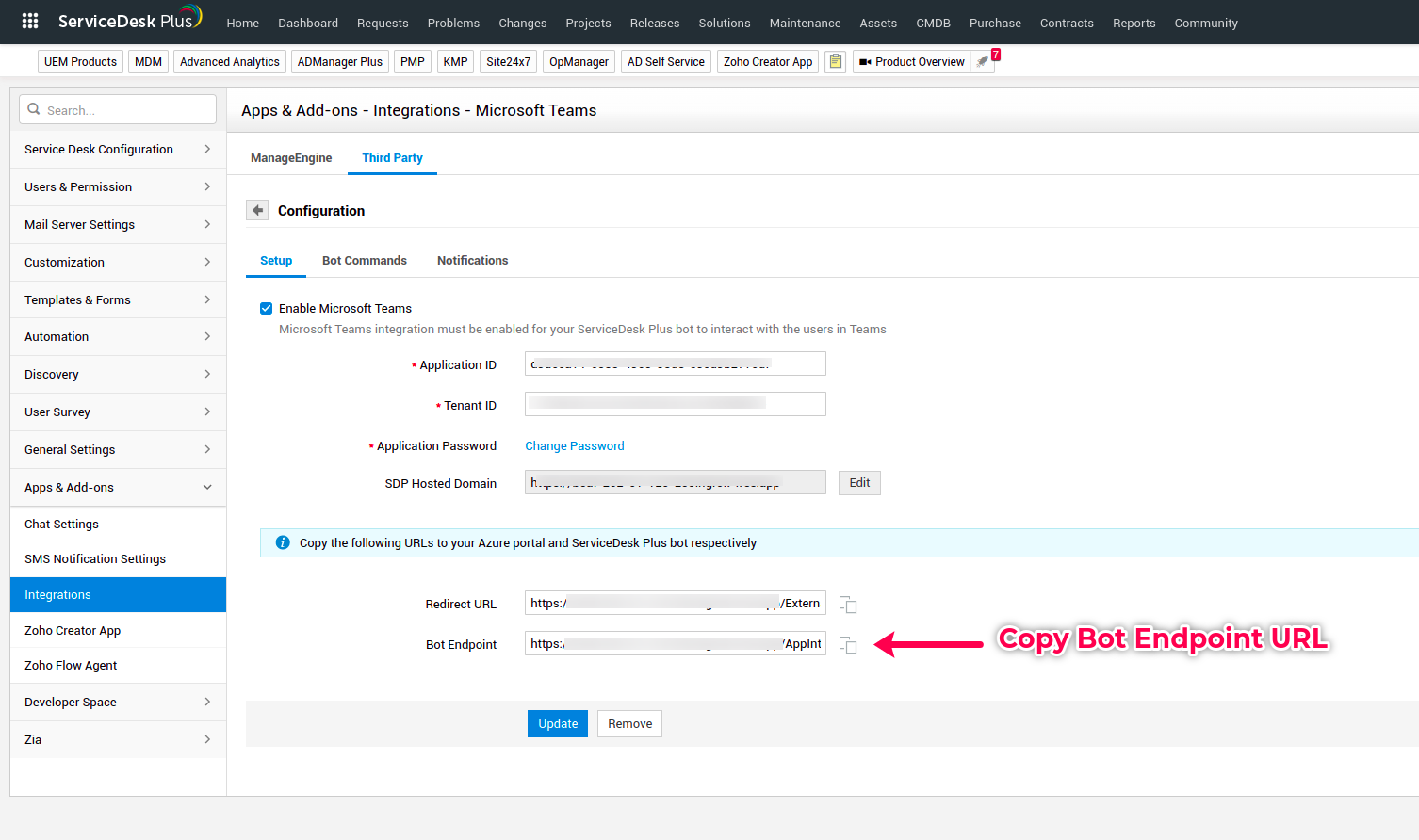
Task: Open SMS Notification Settings in sidebar
Action: [x=118, y=558]
